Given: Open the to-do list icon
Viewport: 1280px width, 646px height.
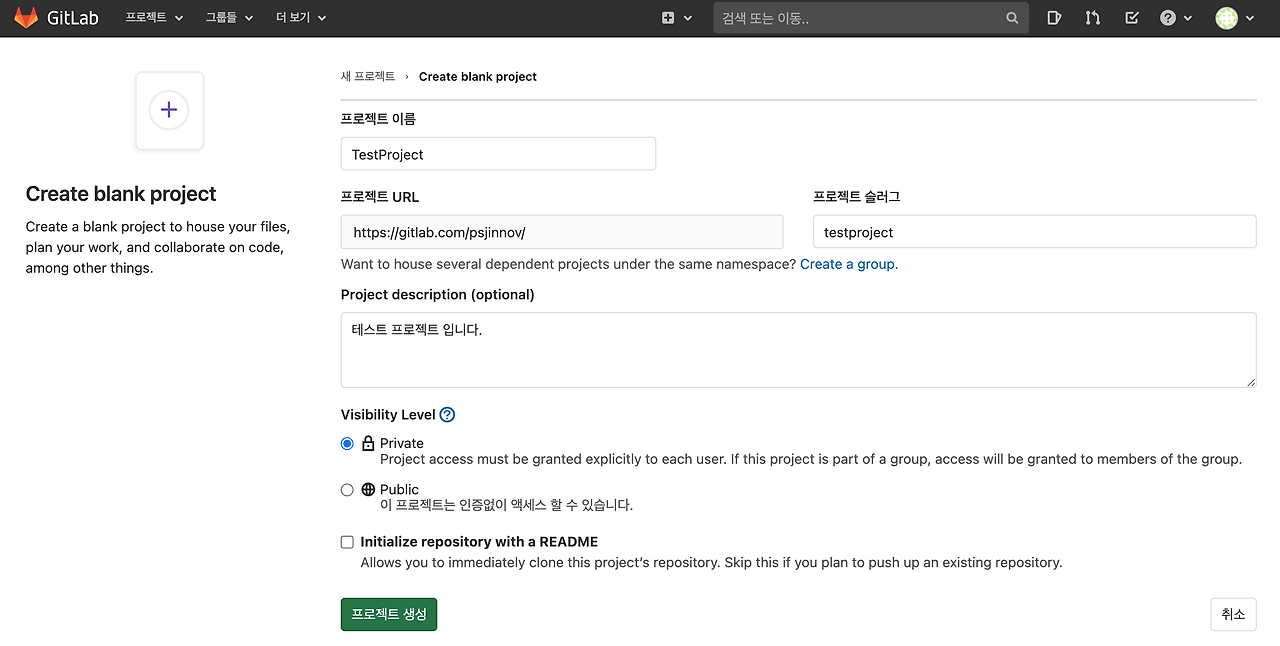Looking at the screenshot, I should pyautogui.click(x=1131, y=17).
